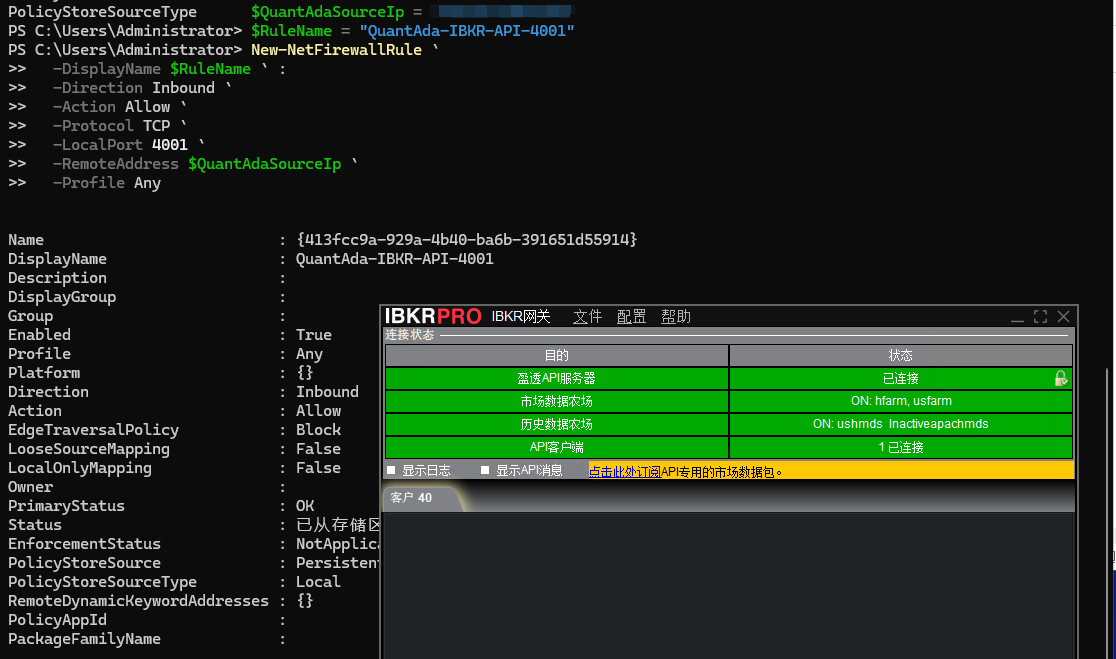Select the 市场数据农场 cell

(x=557, y=401)
